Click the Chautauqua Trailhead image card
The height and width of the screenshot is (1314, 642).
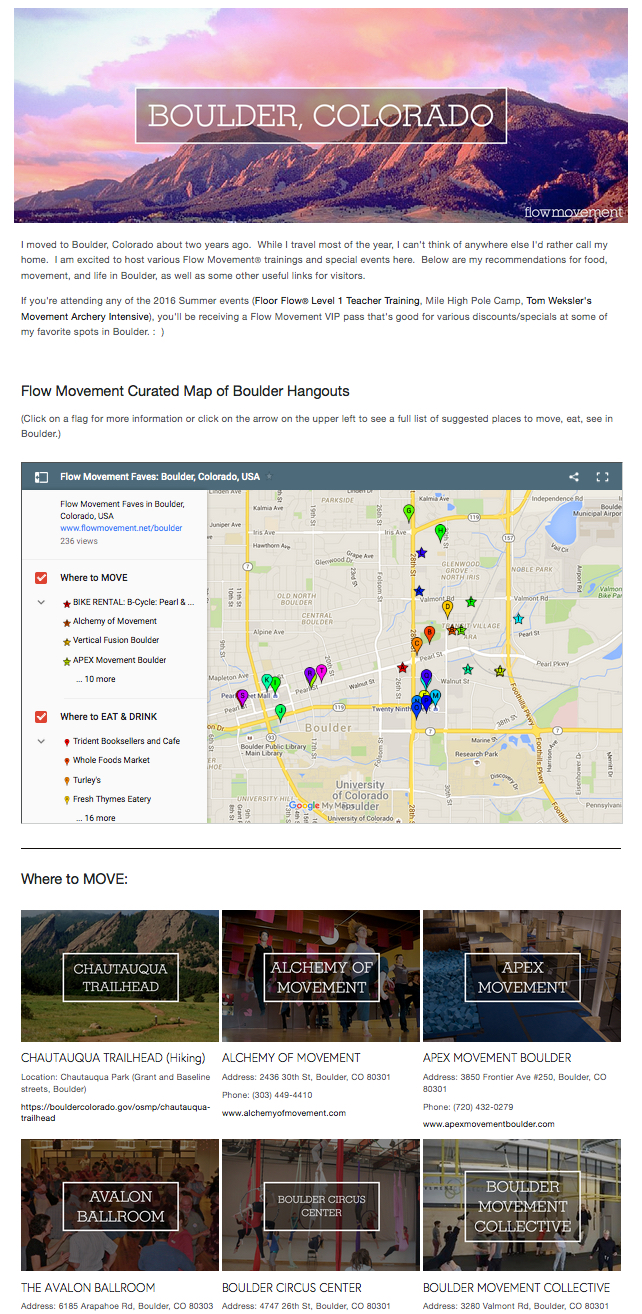pyautogui.click(x=120, y=976)
